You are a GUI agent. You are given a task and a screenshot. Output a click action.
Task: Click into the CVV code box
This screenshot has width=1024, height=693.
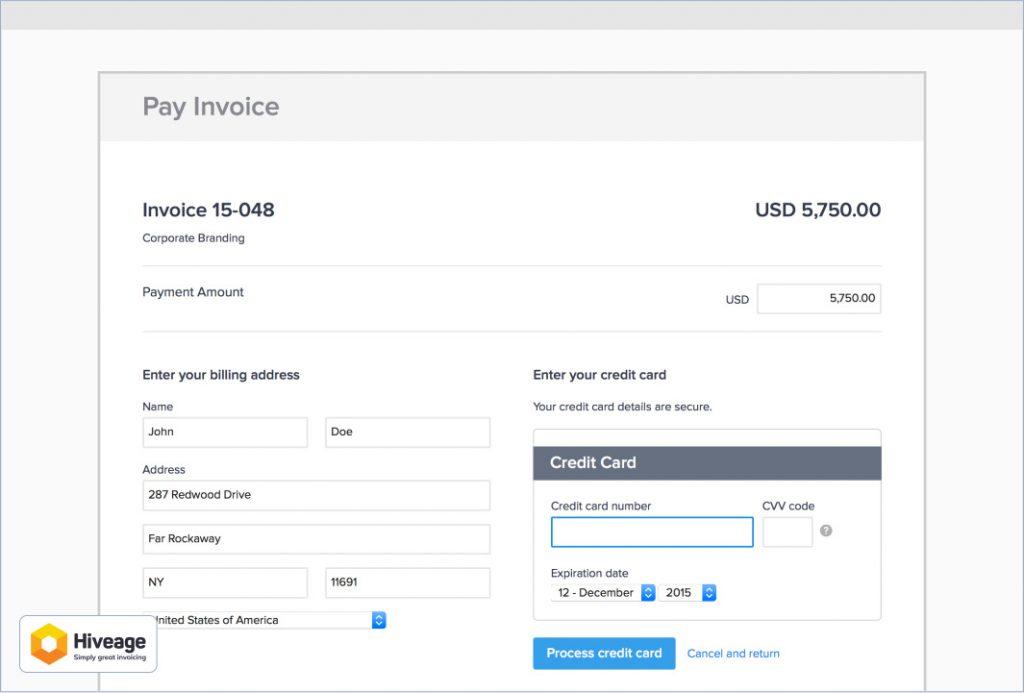click(x=787, y=532)
